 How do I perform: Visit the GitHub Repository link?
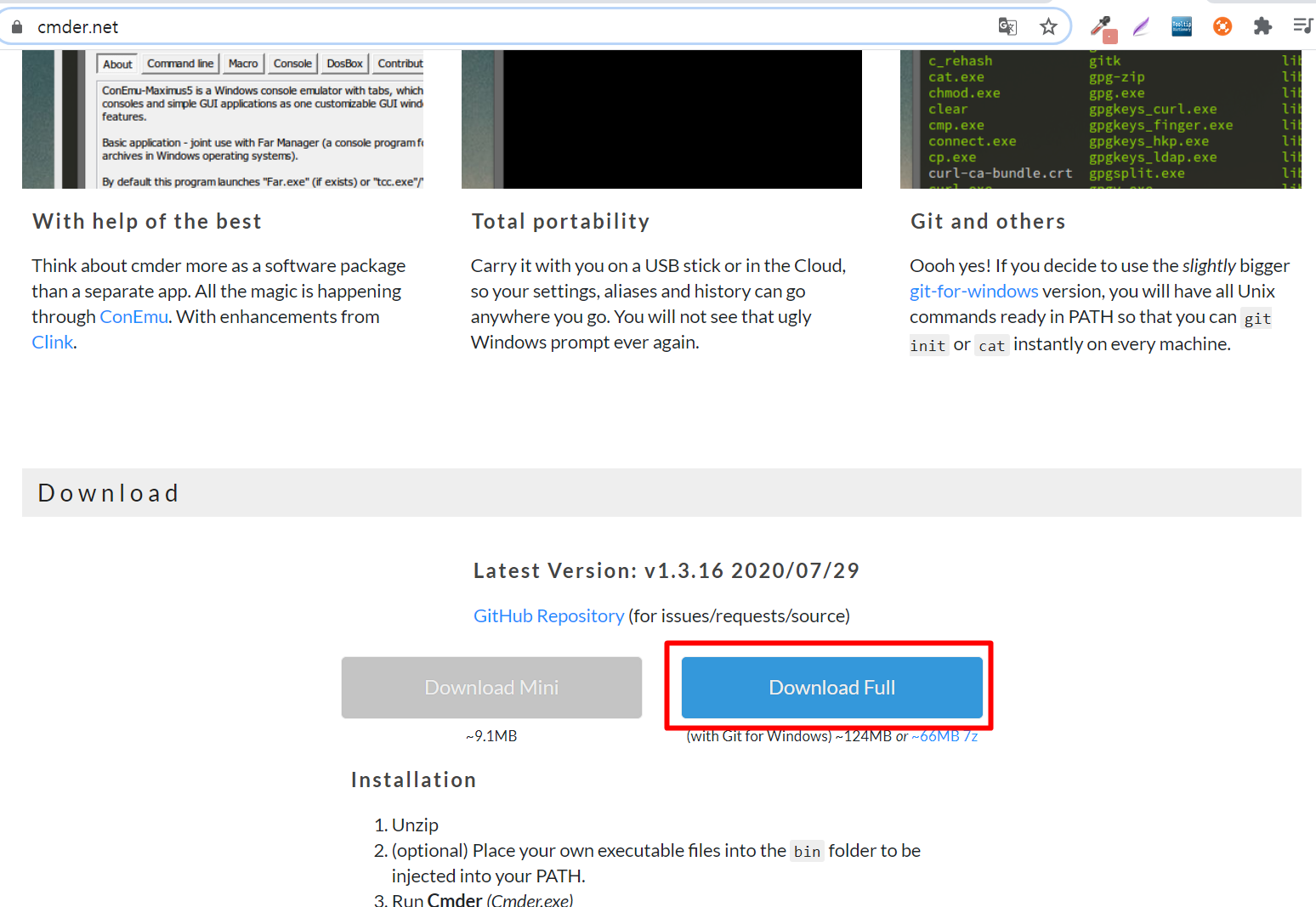[548, 615]
